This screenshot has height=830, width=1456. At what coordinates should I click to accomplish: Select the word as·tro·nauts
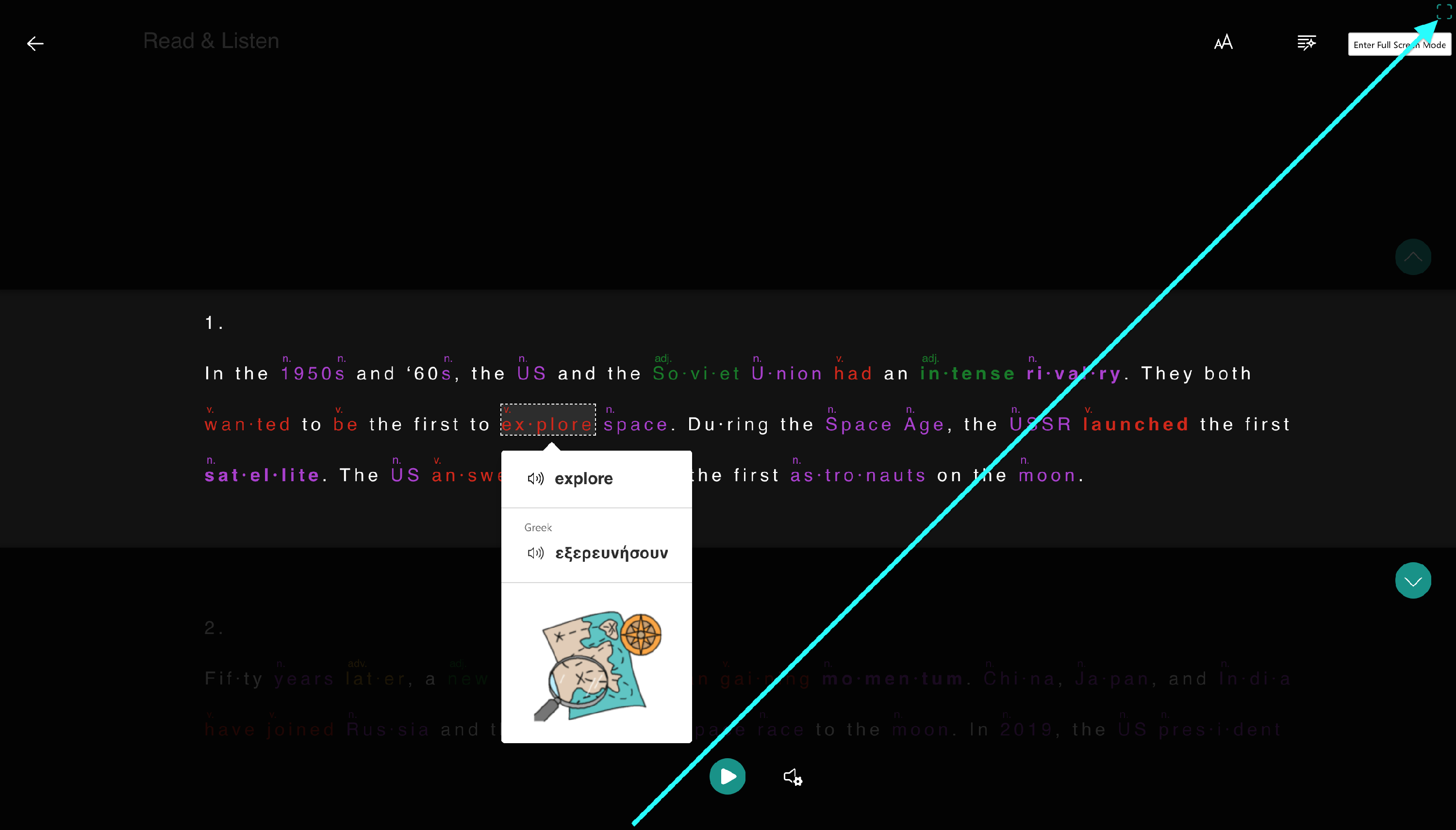857,475
